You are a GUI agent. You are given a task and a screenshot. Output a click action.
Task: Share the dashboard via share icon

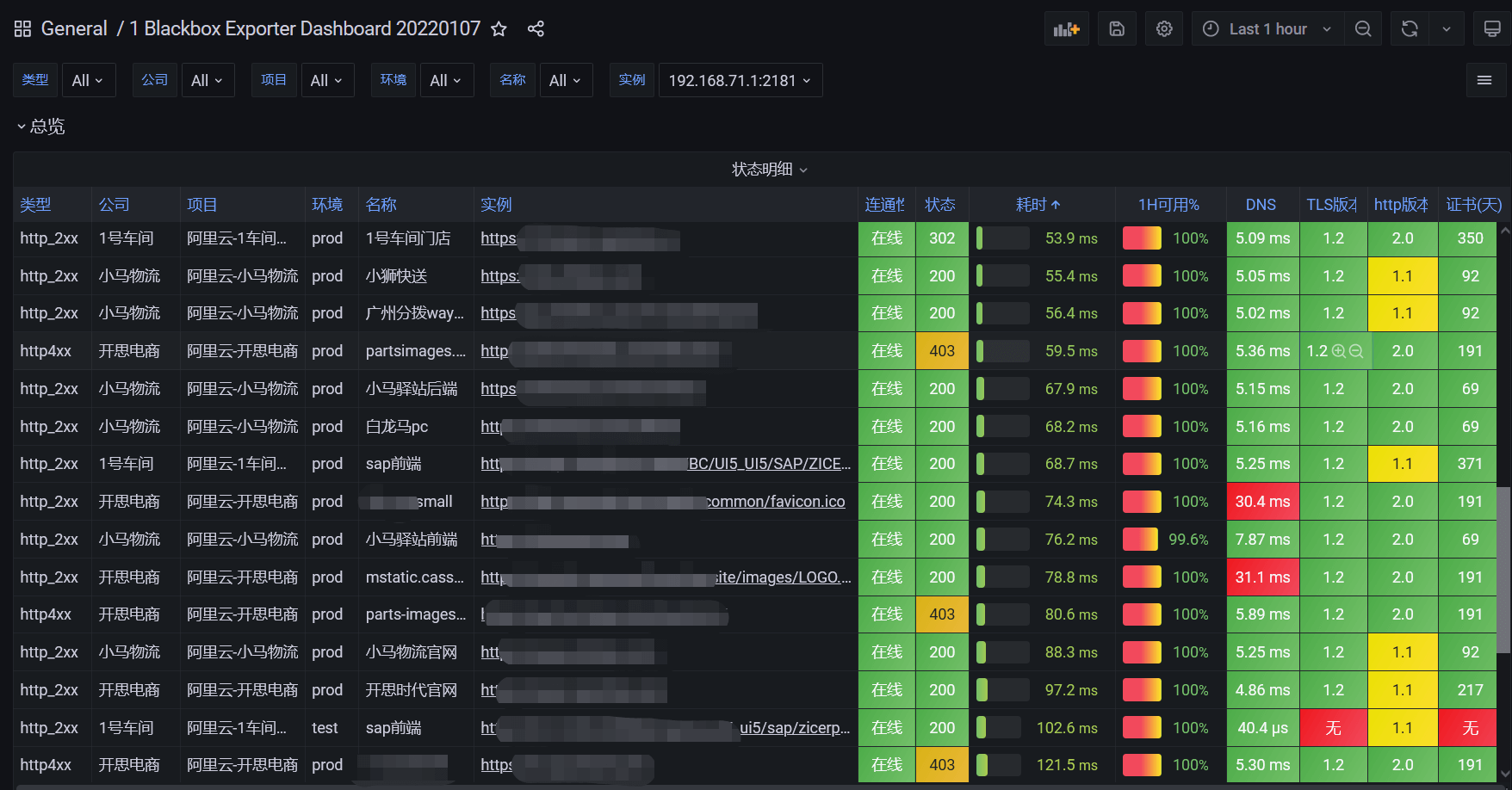536,29
